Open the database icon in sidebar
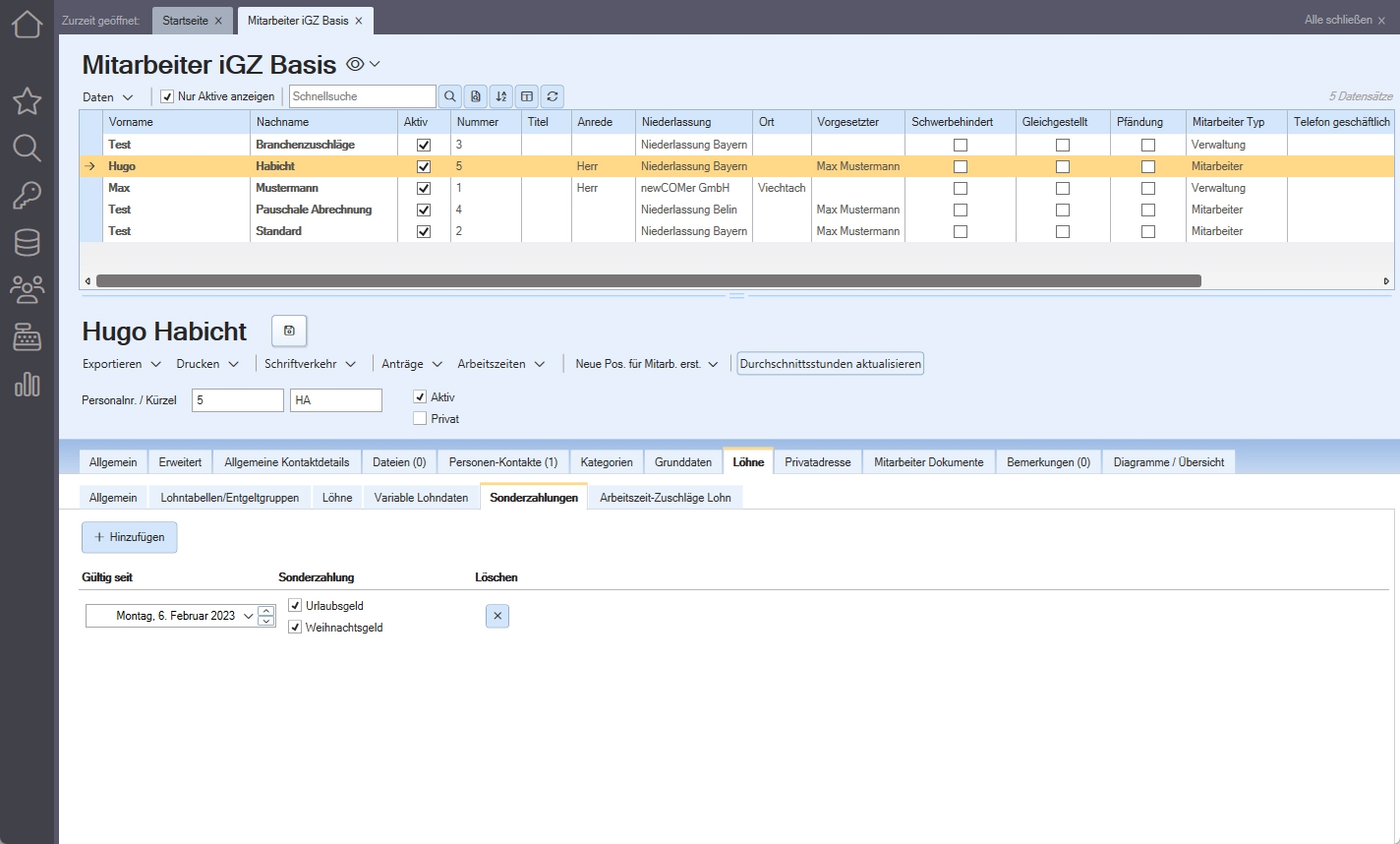The height and width of the screenshot is (844, 1400). pyautogui.click(x=27, y=242)
